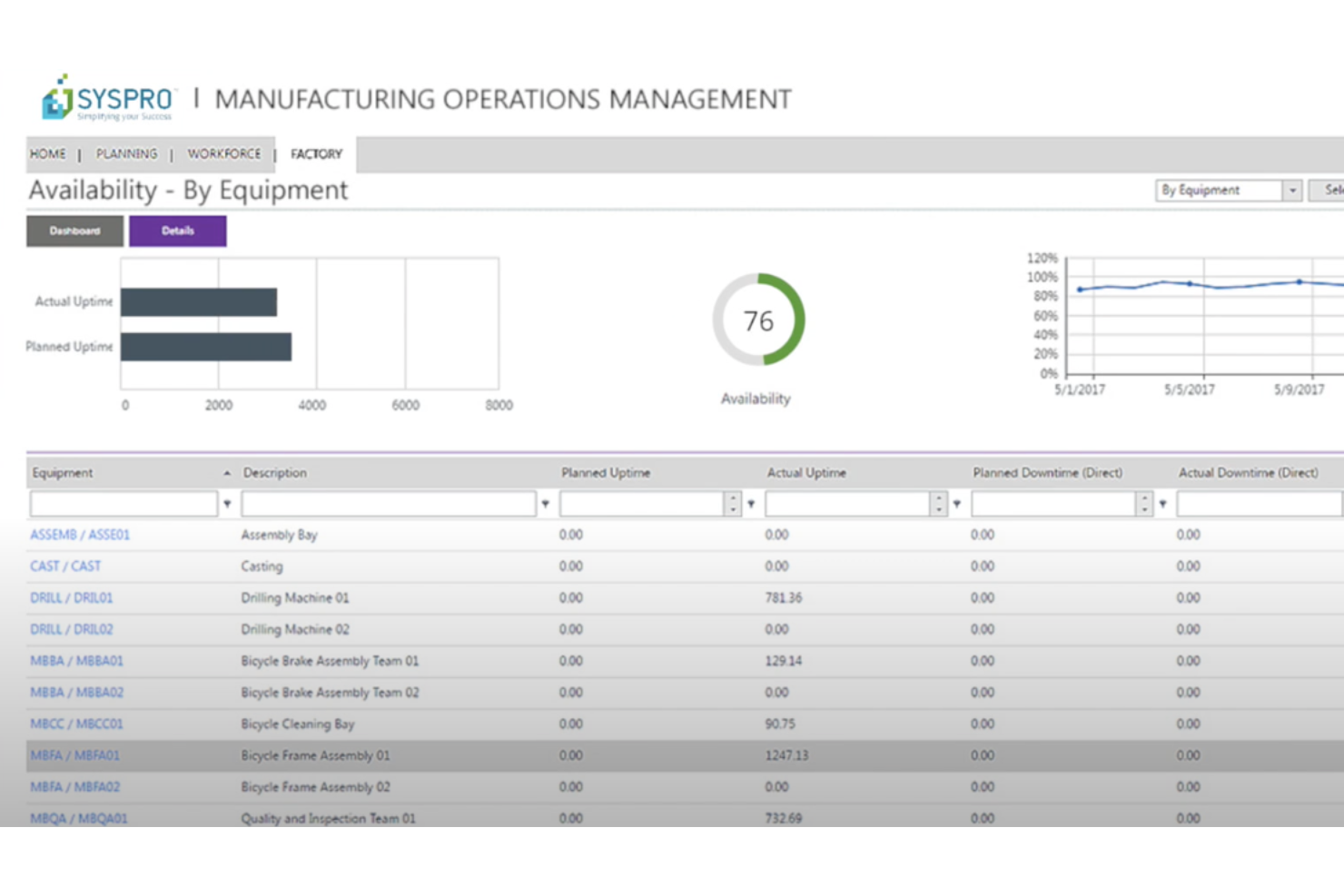Viewport: 1344px width, 896px height.
Task: Click the Actual Downtime filter input field
Action: [x=1260, y=504]
